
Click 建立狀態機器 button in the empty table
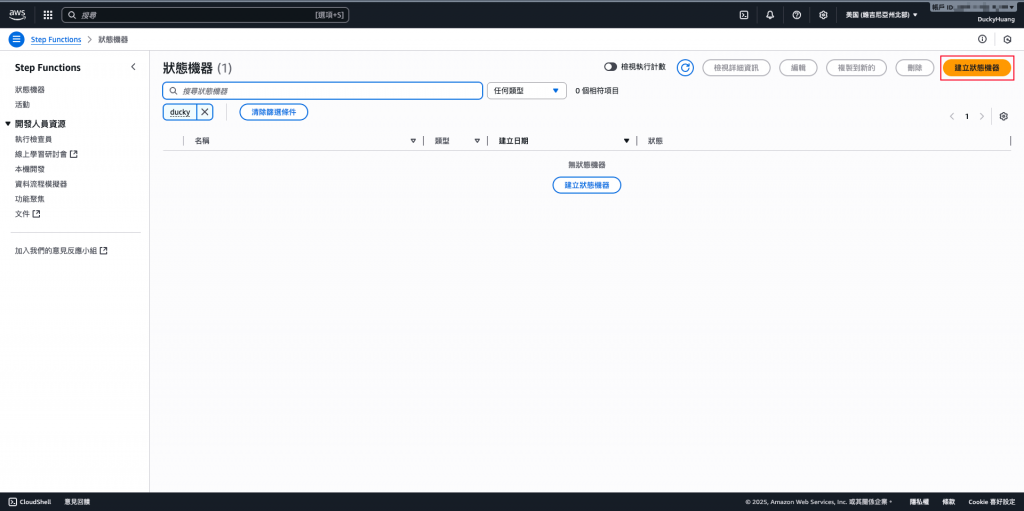586,185
